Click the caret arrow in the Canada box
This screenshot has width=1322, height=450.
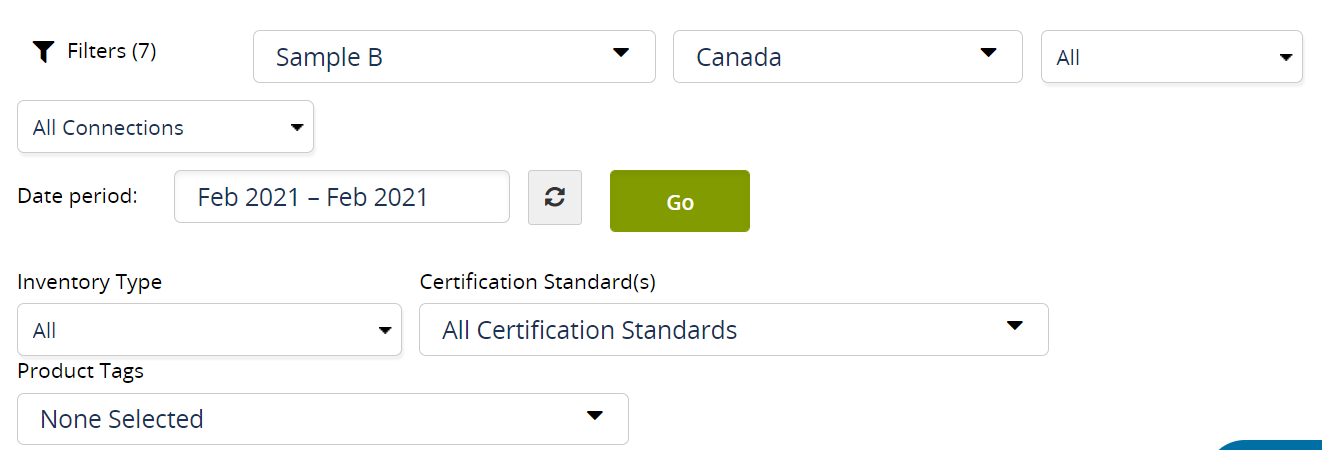pos(988,53)
